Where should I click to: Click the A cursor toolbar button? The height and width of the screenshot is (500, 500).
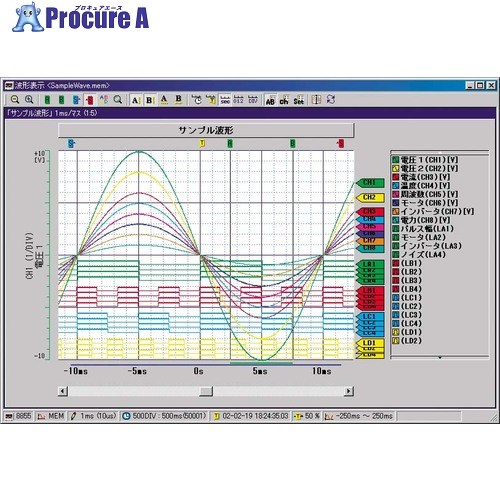(x=135, y=100)
